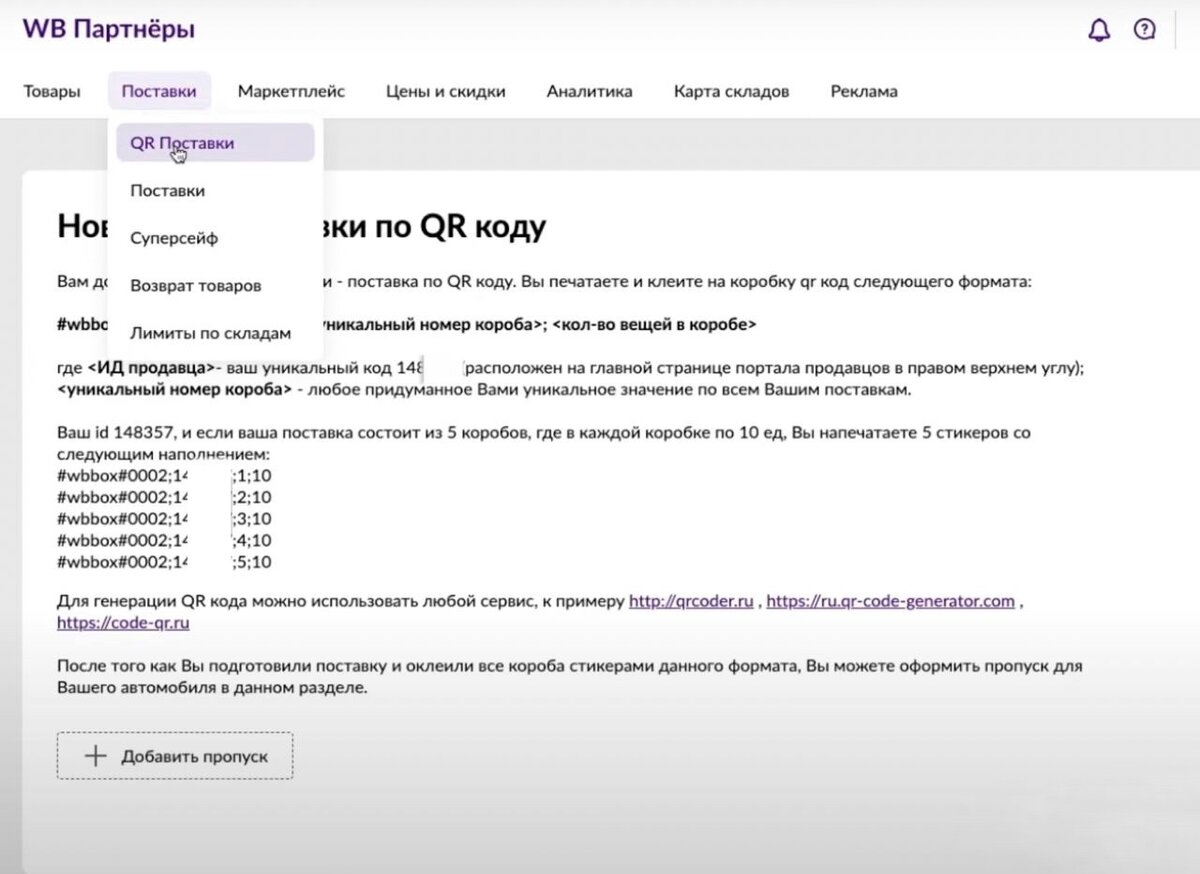Click the sticker line ending ;2;10
The width and height of the screenshot is (1200, 874).
(x=165, y=497)
